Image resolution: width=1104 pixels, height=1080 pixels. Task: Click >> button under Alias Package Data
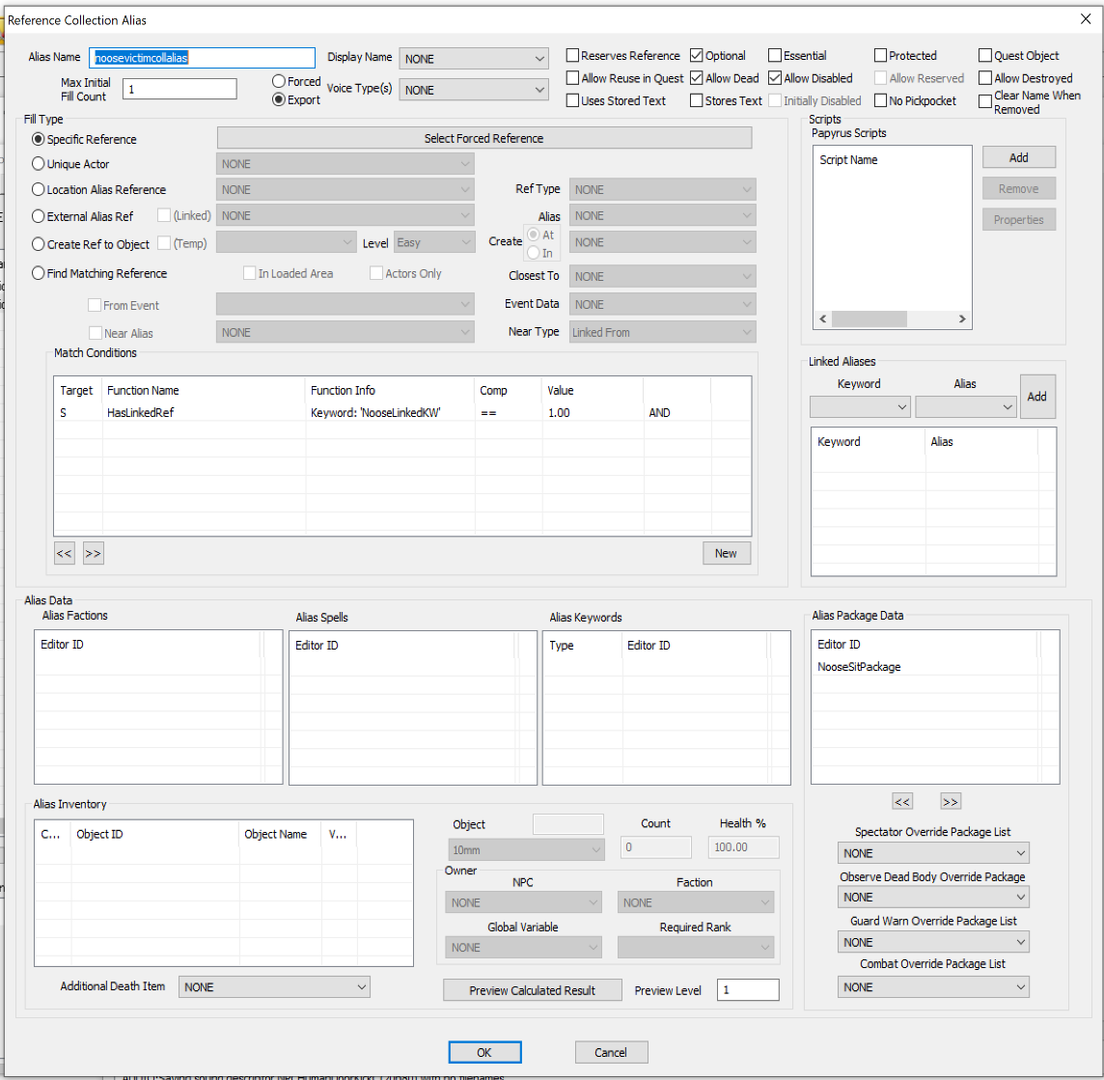(x=951, y=801)
